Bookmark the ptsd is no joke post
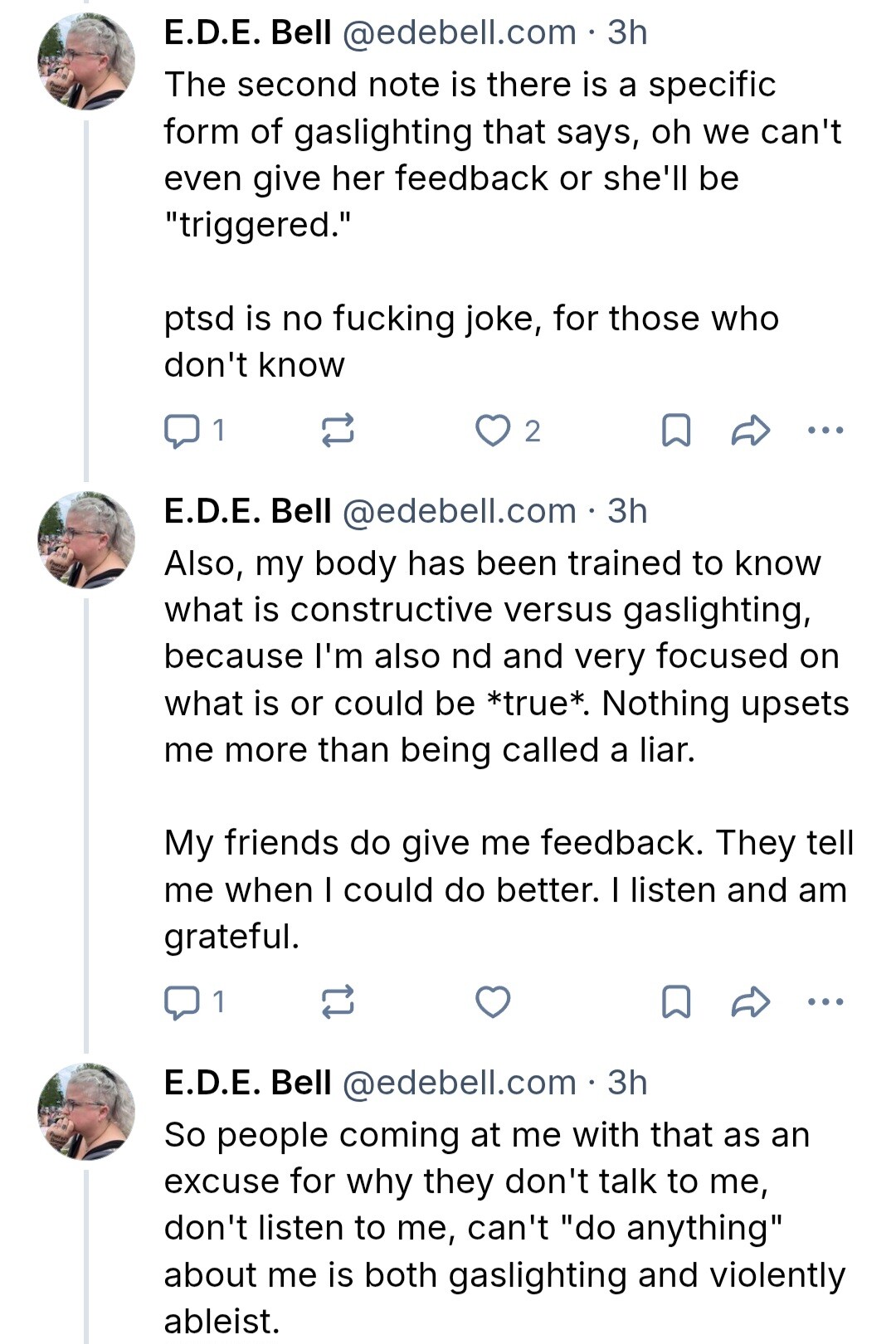Viewport: 896px width, 1344px height. click(676, 431)
